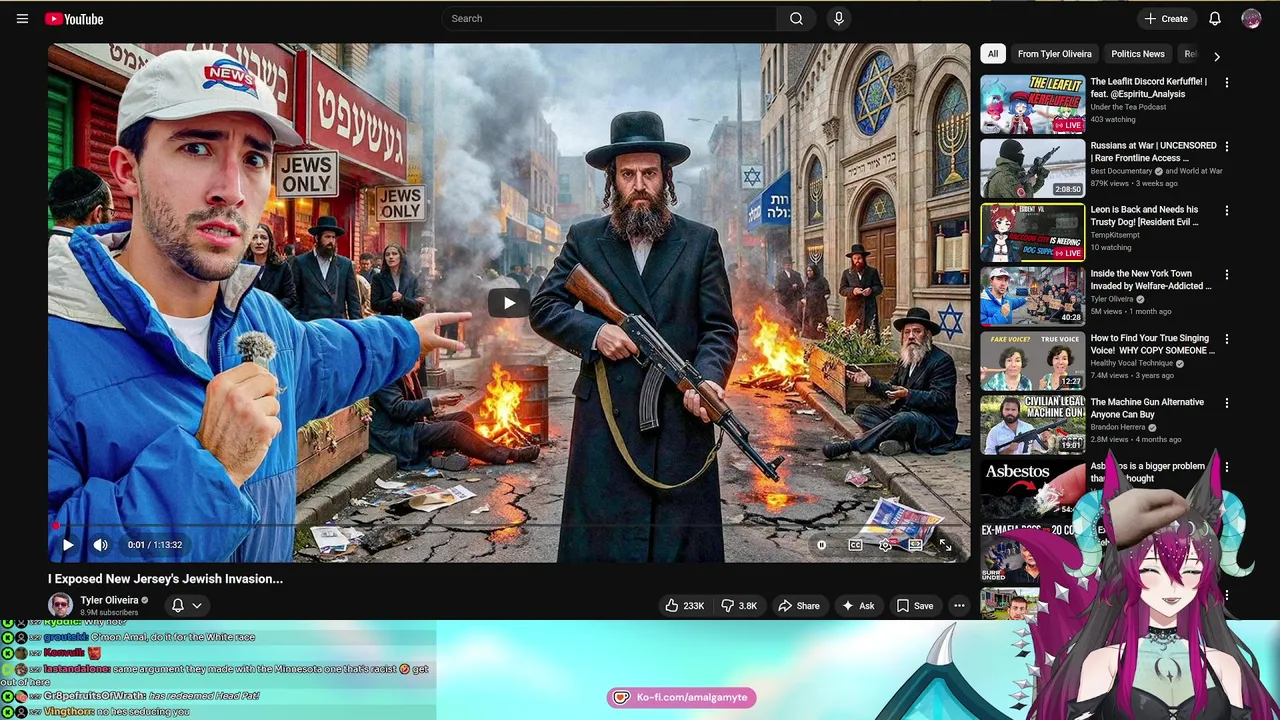Mute the video with the speaker icon
Viewport: 1280px width, 720px height.
[100, 544]
